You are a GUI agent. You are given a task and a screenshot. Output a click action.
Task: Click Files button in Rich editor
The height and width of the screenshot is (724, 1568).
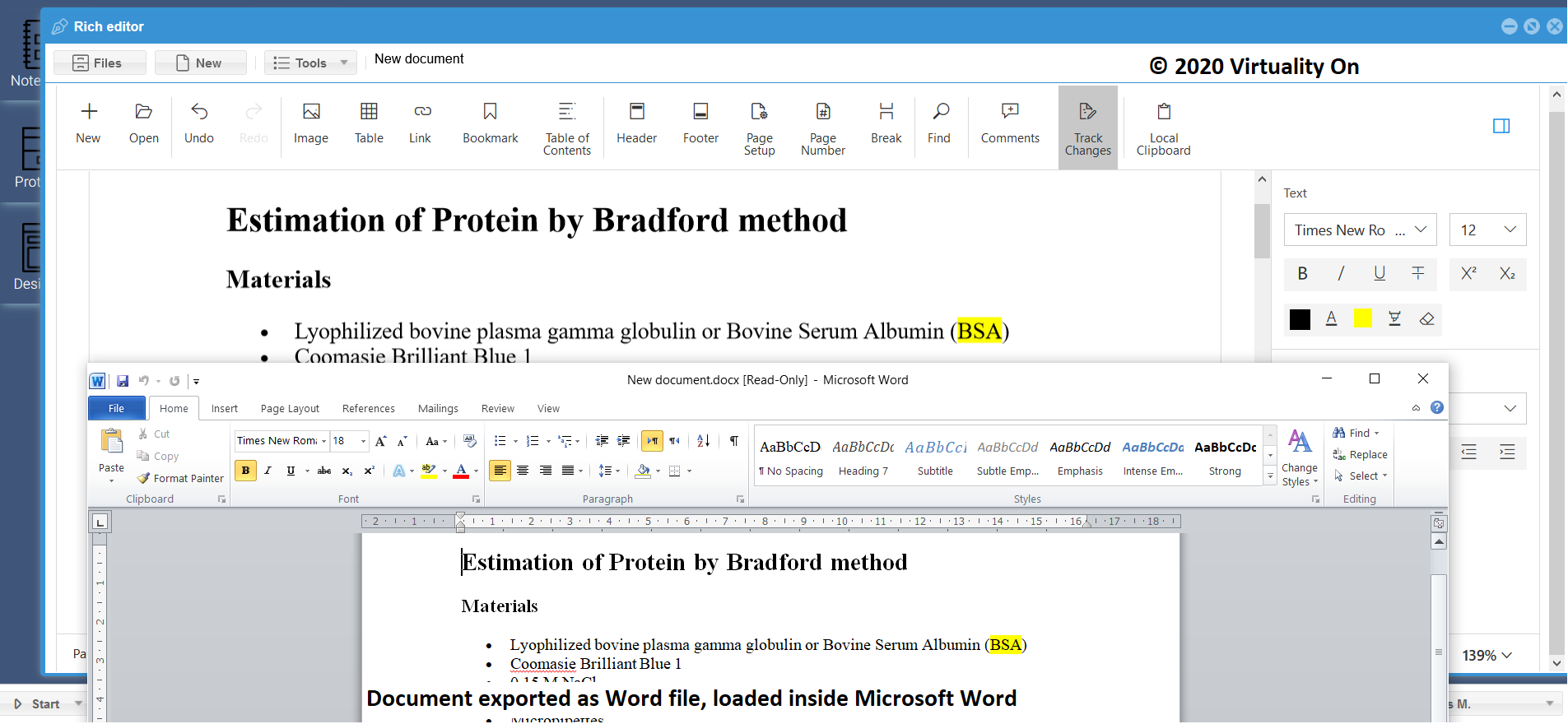tap(100, 63)
